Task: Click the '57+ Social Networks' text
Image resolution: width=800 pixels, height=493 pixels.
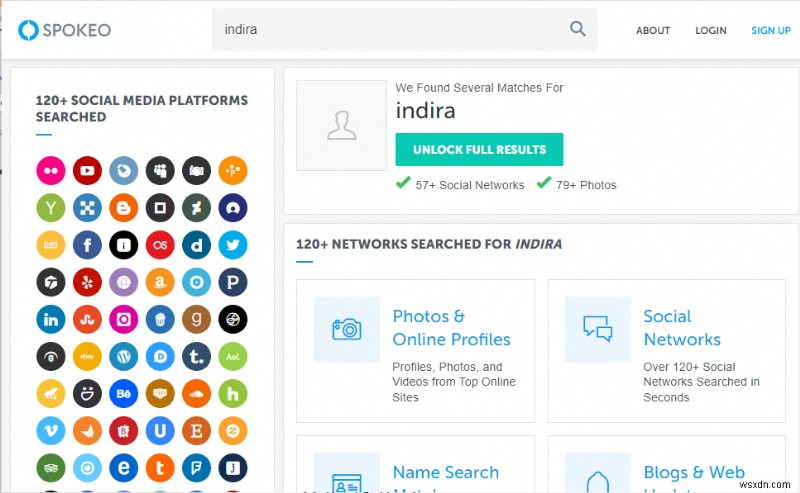Action: pos(469,185)
